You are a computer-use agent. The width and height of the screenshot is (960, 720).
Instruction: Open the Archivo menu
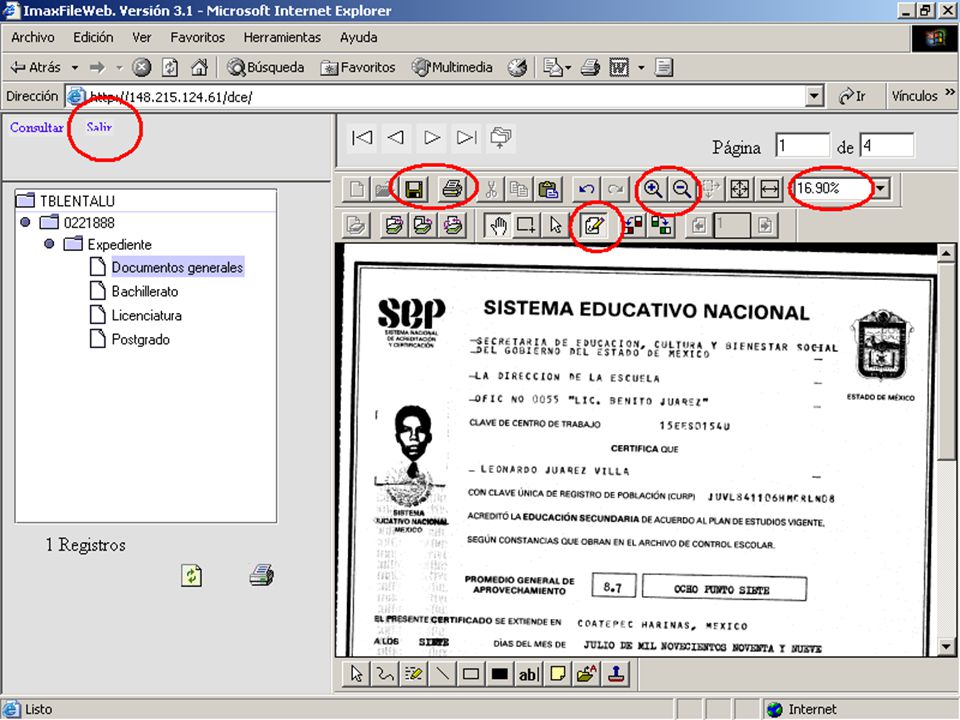pyautogui.click(x=32, y=37)
